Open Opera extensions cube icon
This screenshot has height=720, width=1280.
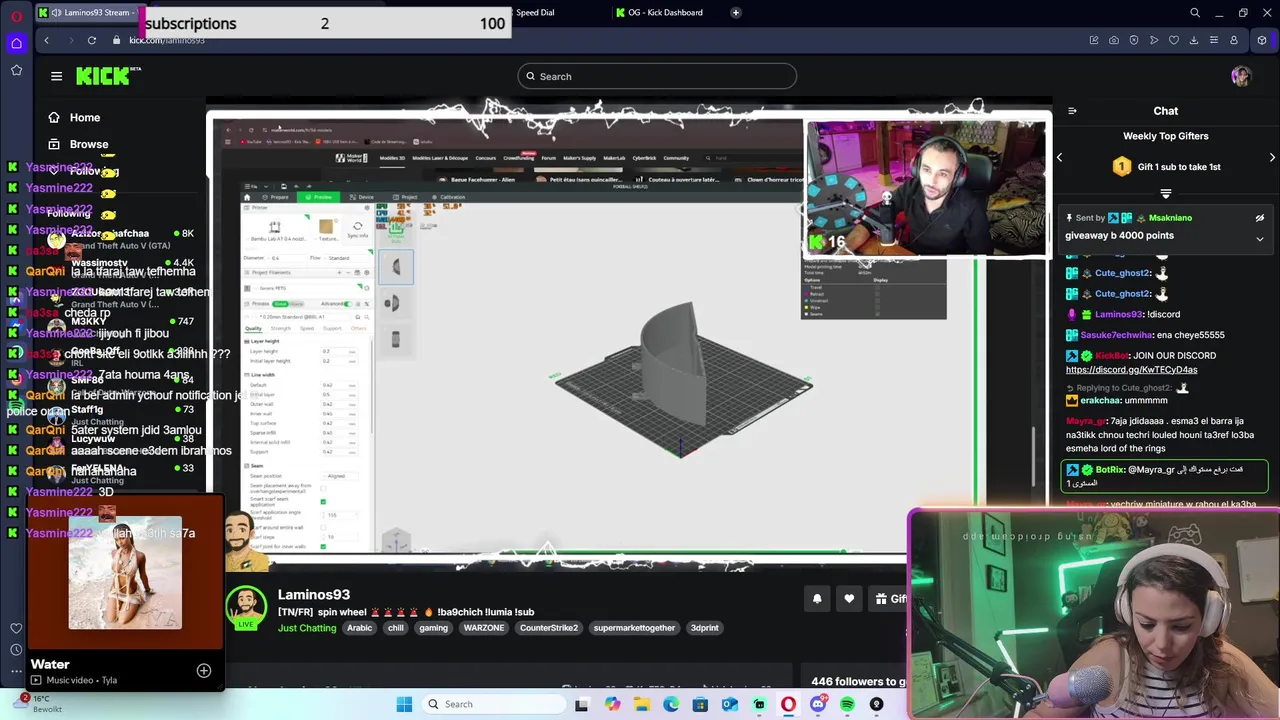tap(1262, 40)
